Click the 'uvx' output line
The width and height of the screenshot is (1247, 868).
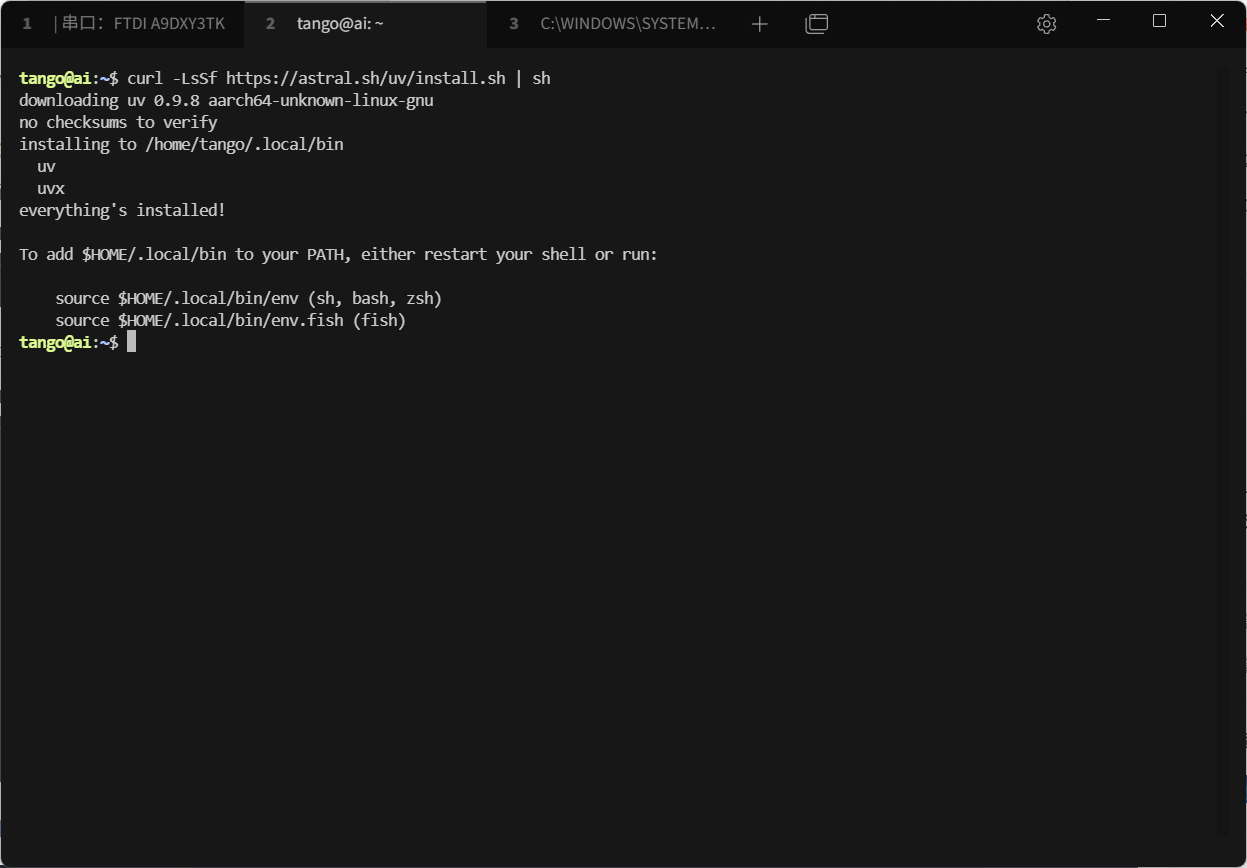51,188
